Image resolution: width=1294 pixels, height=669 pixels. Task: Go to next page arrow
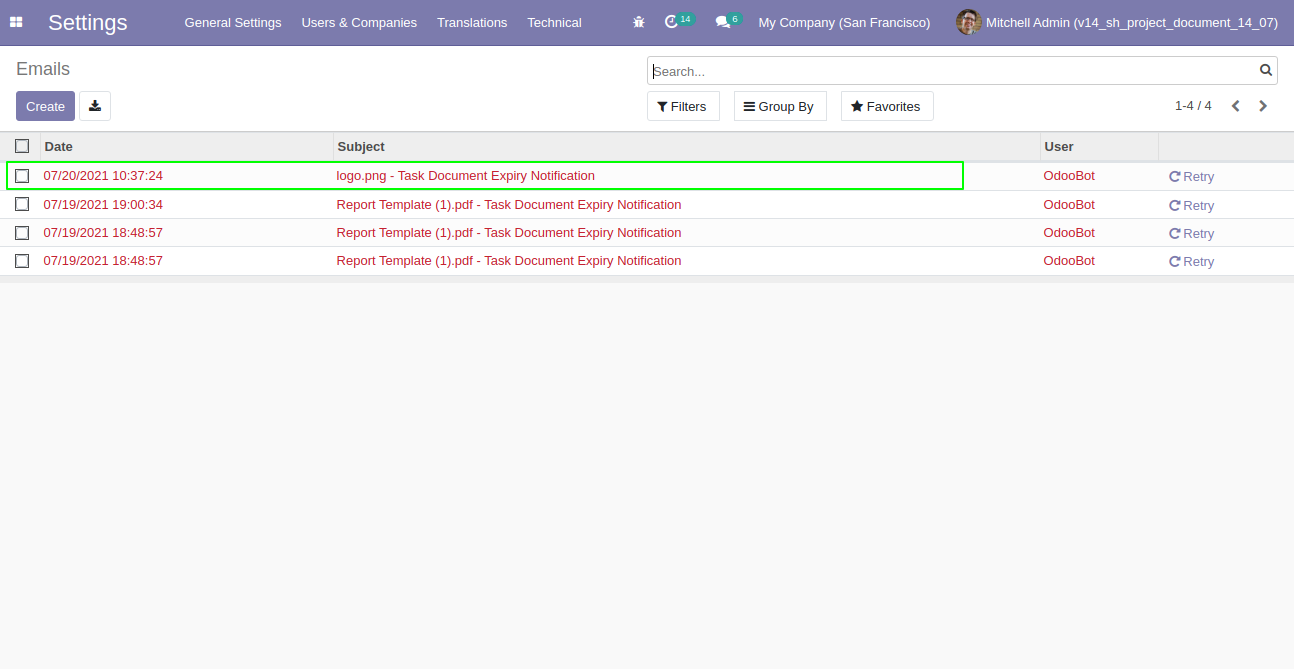pos(1263,106)
